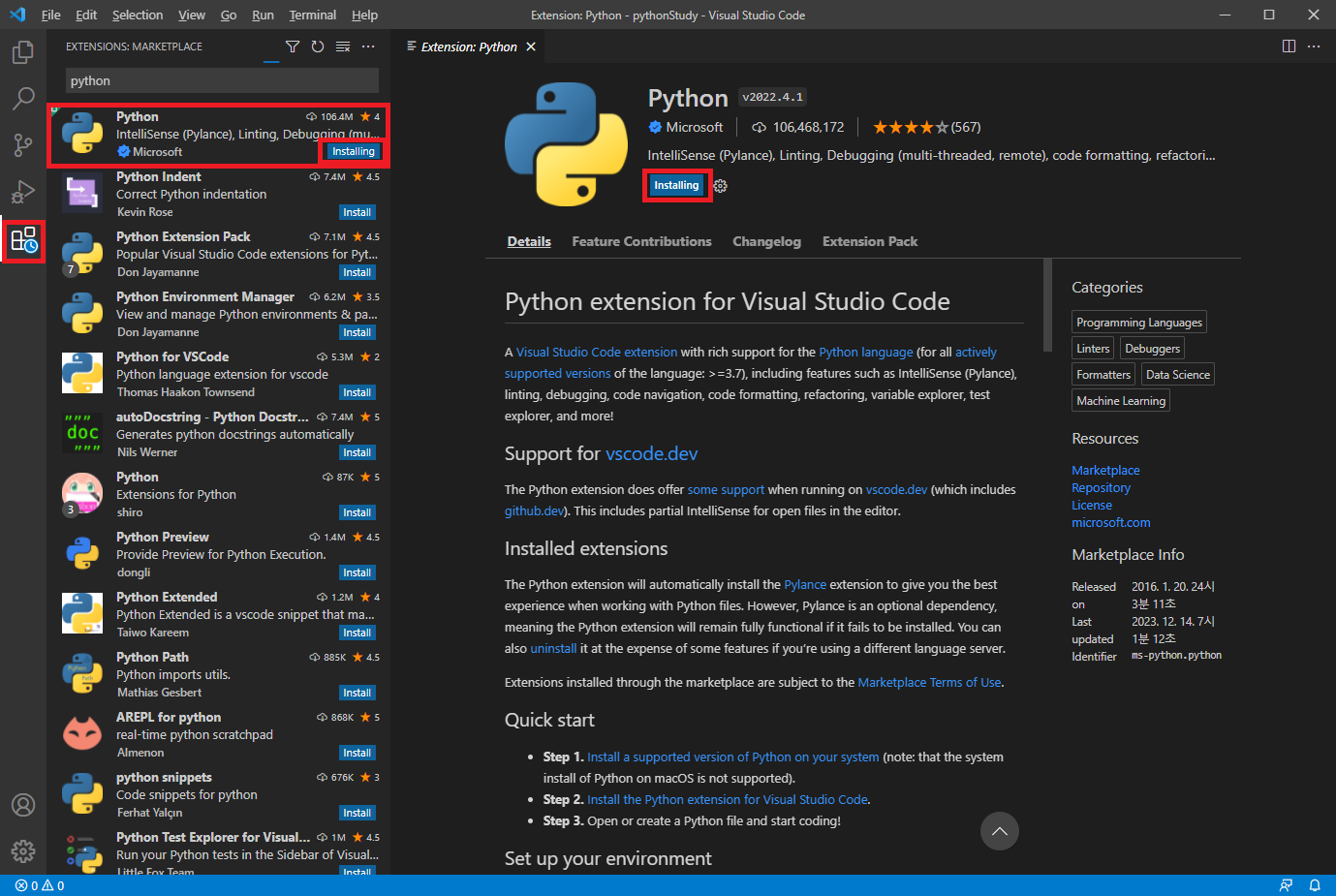Open the Repository resource link

pyautogui.click(x=1101, y=487)
